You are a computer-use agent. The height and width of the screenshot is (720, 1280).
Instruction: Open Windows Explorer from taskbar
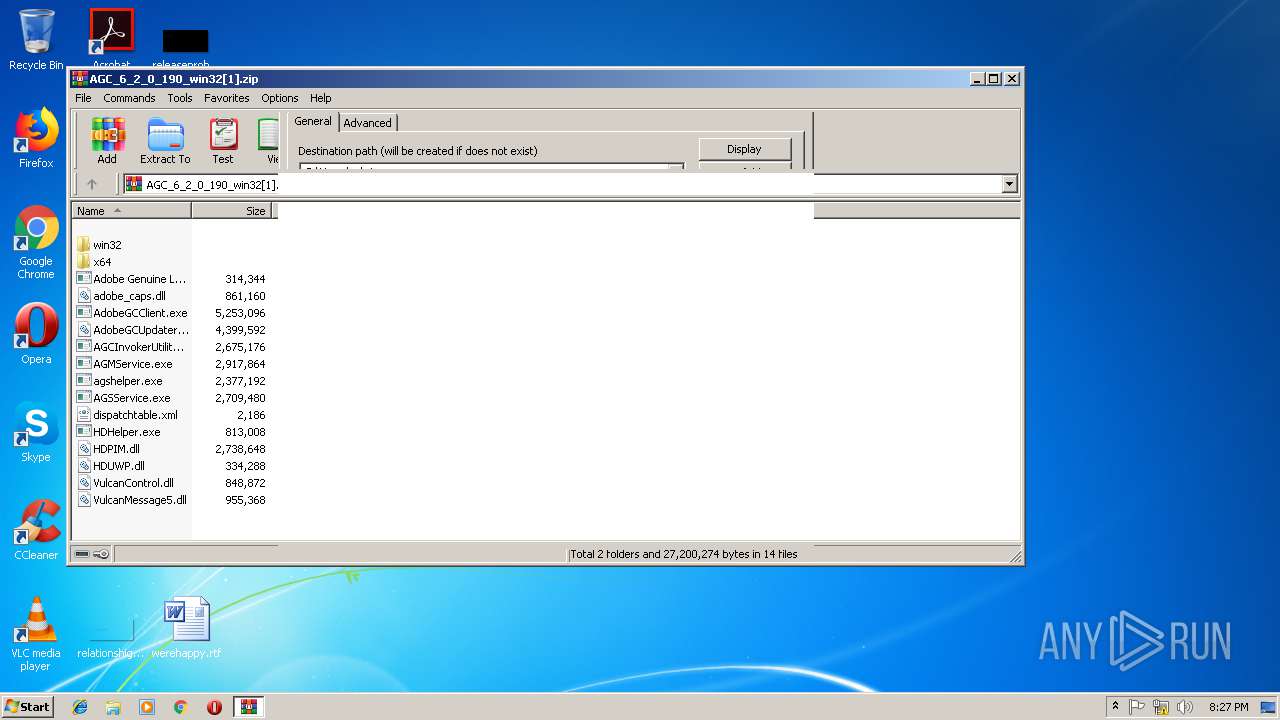[113, 707]
